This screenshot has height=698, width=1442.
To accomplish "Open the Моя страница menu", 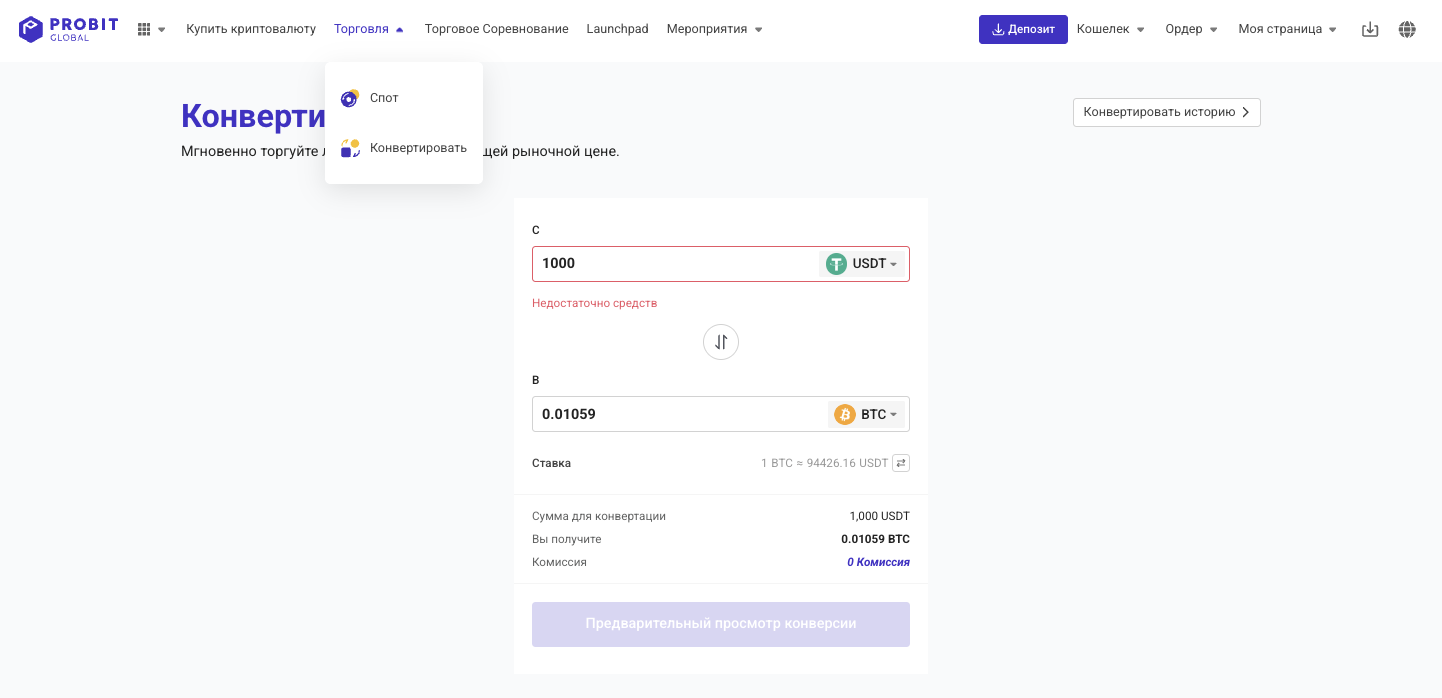I will point(1287,29).
